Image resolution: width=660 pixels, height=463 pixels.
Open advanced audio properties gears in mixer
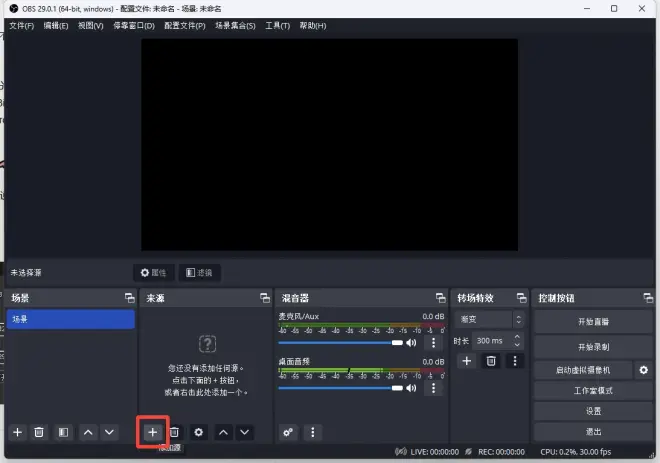[x=288, y=432]
